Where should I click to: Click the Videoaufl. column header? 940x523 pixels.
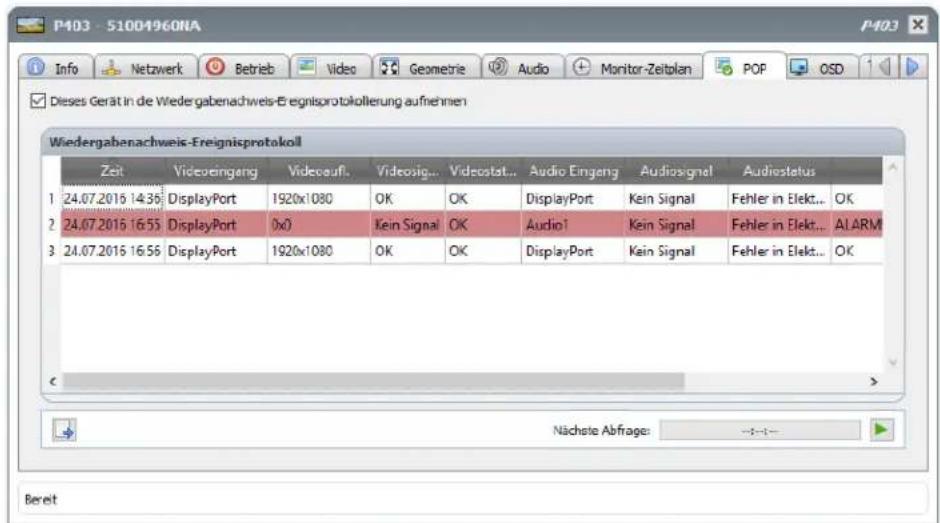click(319, 171)
